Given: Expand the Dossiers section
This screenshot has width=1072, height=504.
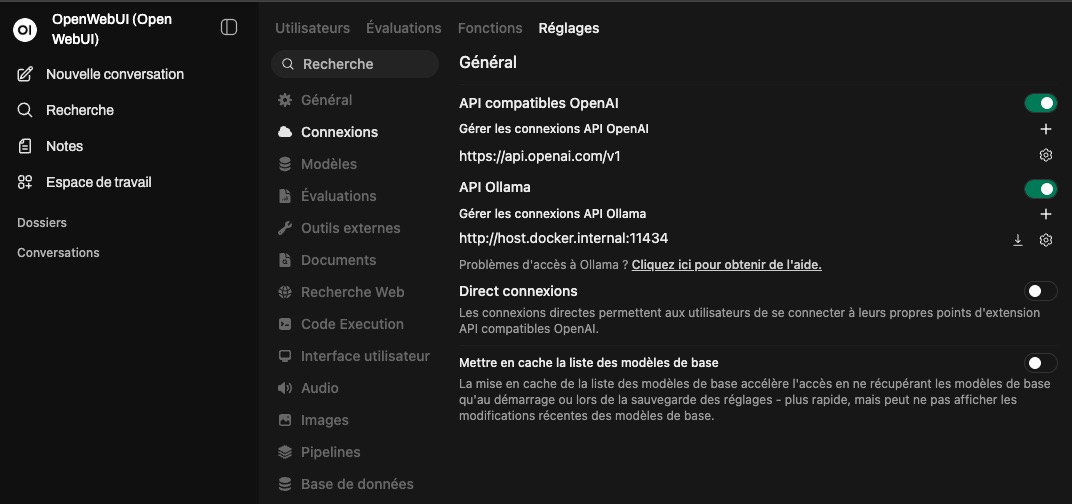Looking at the screenshot, I should point(42,223).
